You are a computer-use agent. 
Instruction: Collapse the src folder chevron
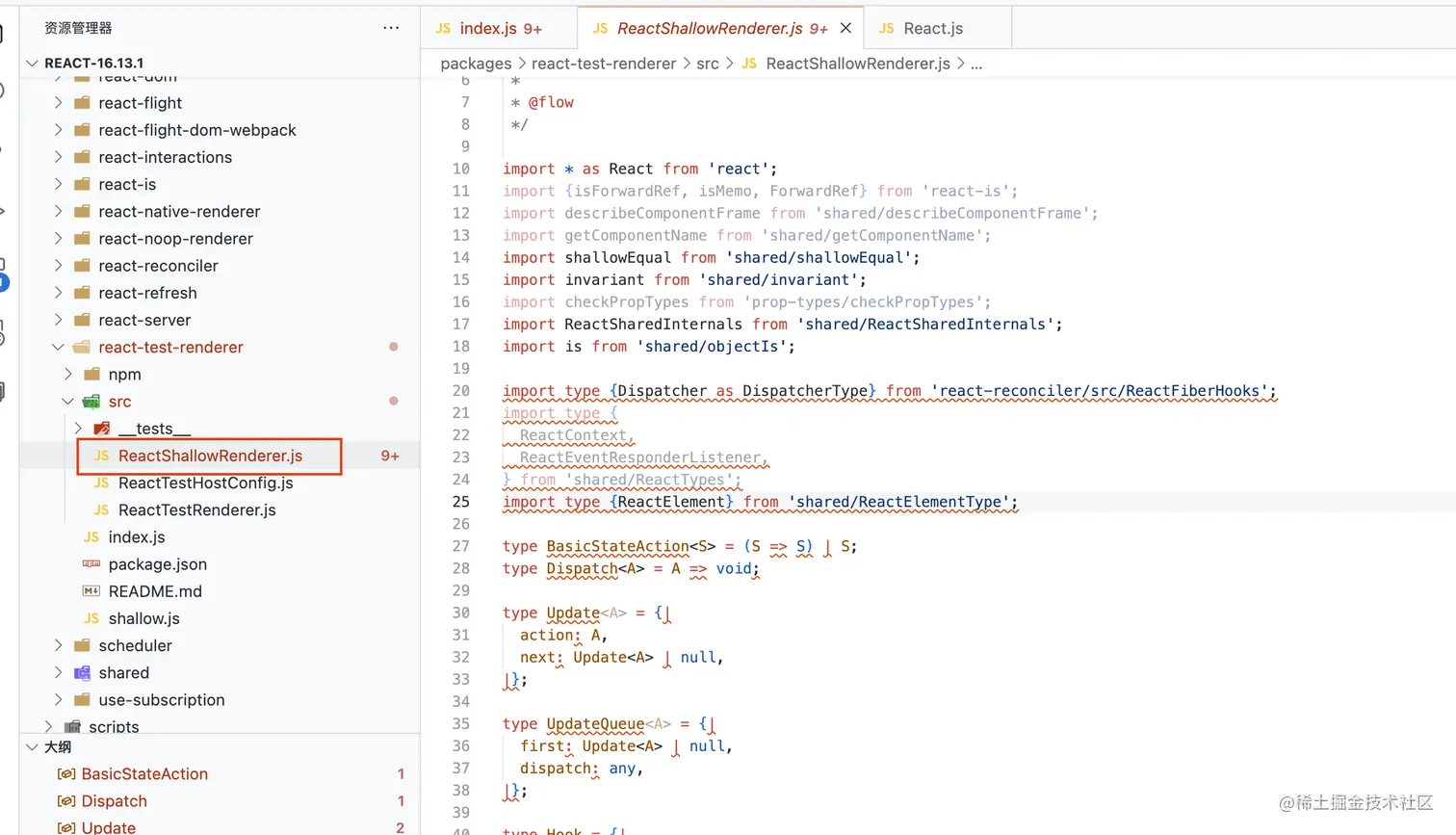[x=67, y=401]
